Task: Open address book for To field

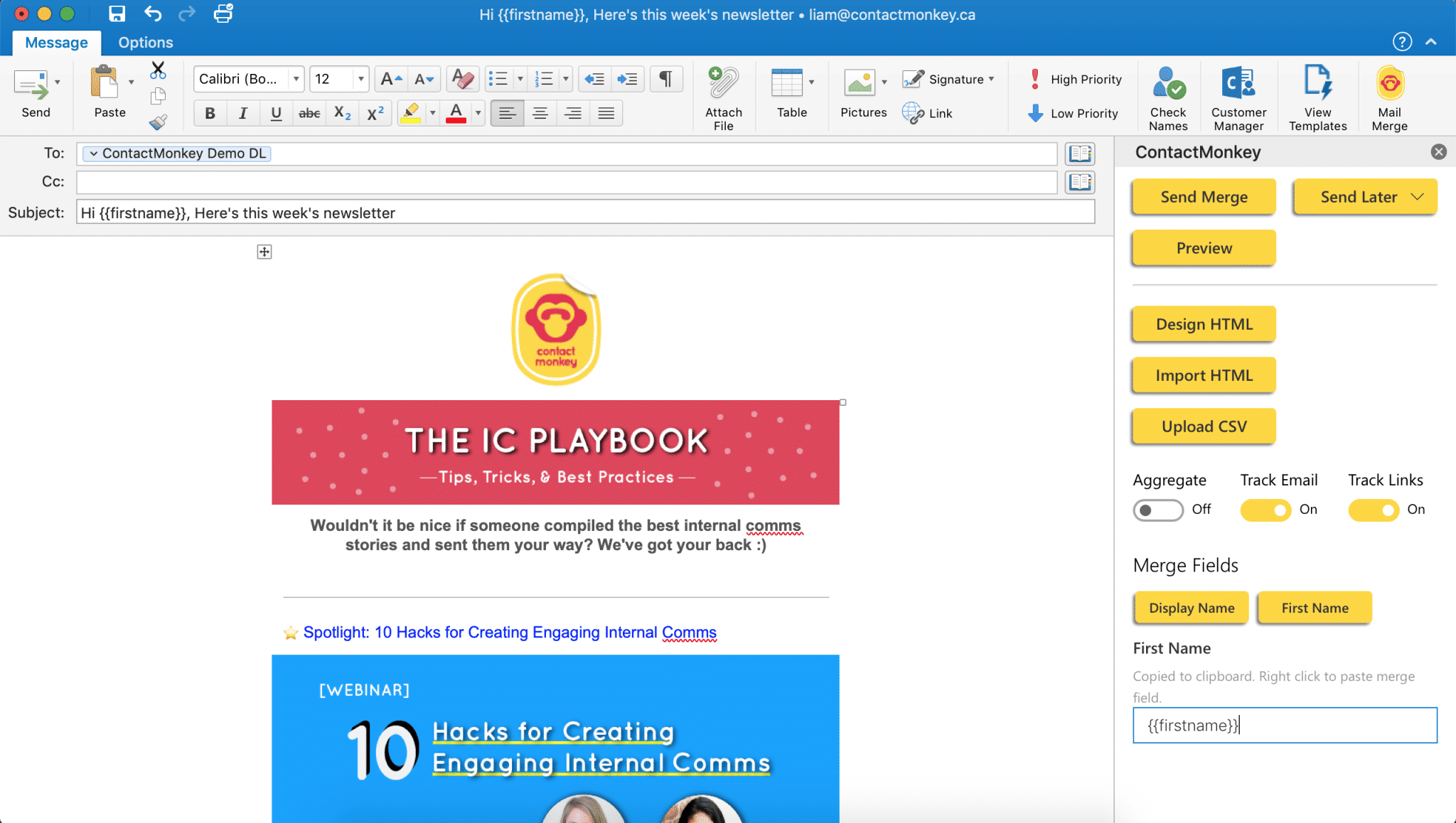Action: click(1080, 154)
